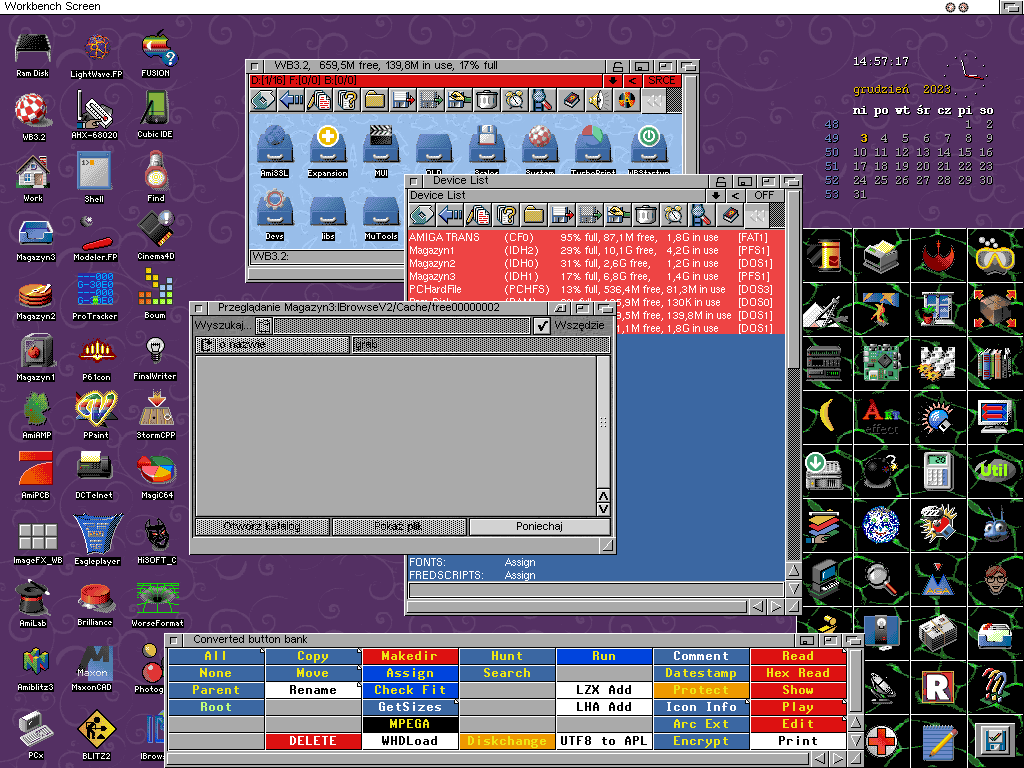Click the red book icon in Device List toolbar
Viewport: 1024px width, 768px height.
[x=729, y=215]
